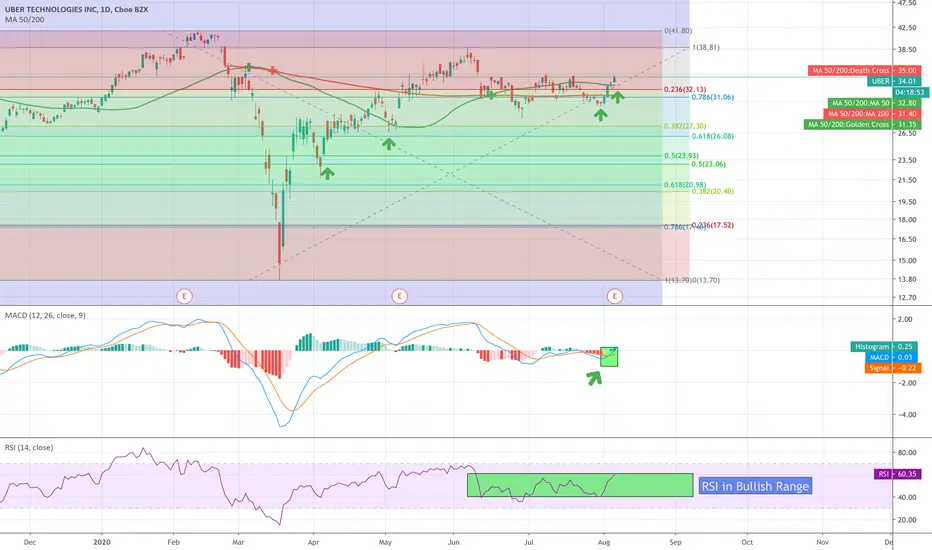Click the 0.618(26.08) Fibonacci label
Viewport: 932px width, 550px height.
coord(712,136)
